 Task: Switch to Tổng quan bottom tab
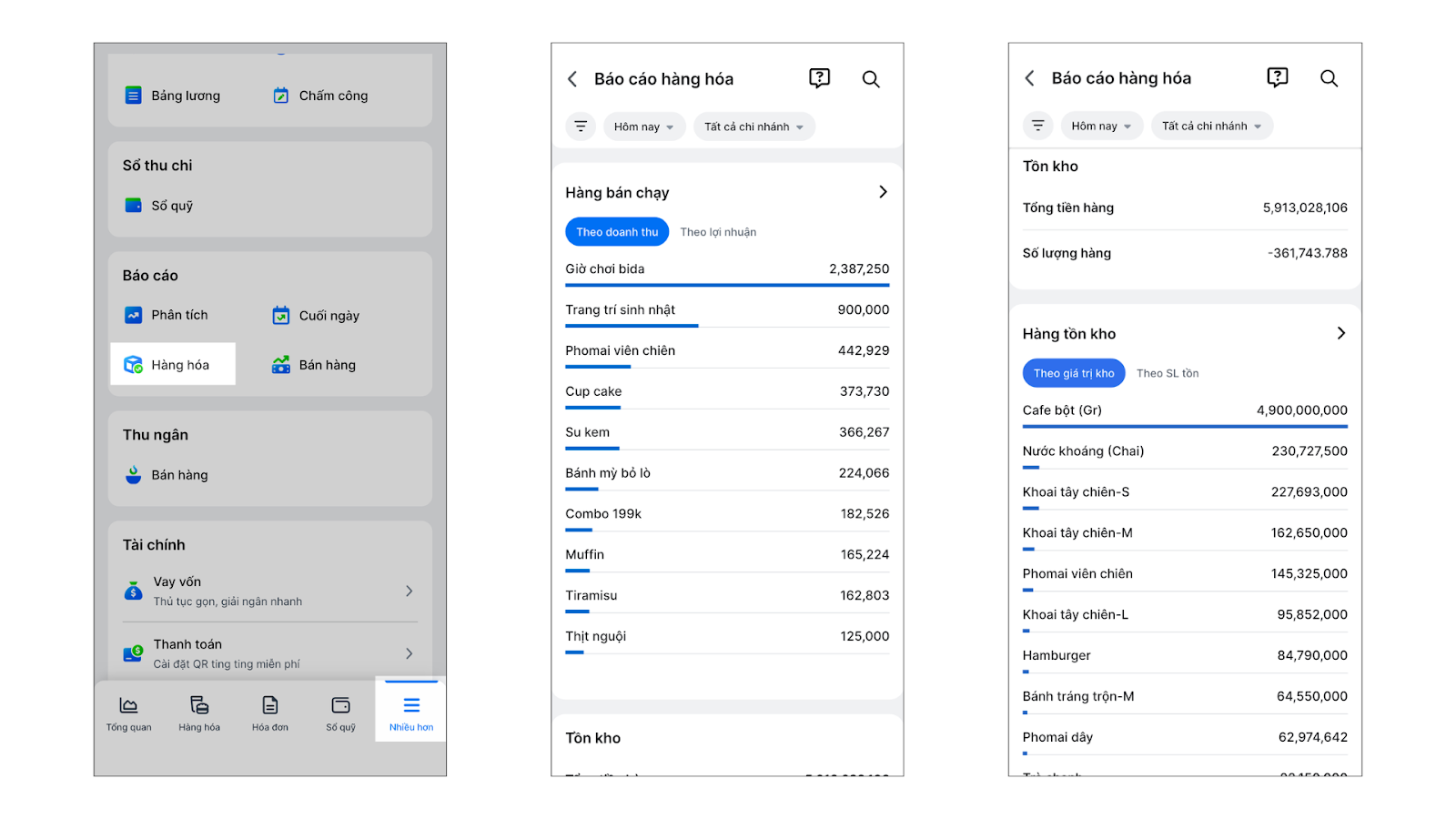[129, 713]
